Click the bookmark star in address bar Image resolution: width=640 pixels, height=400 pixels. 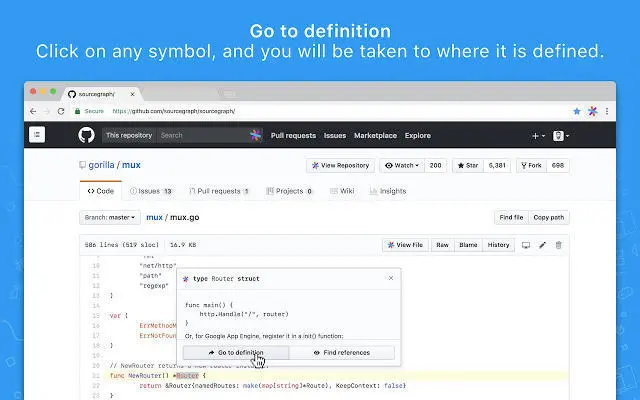click(577, 111)
